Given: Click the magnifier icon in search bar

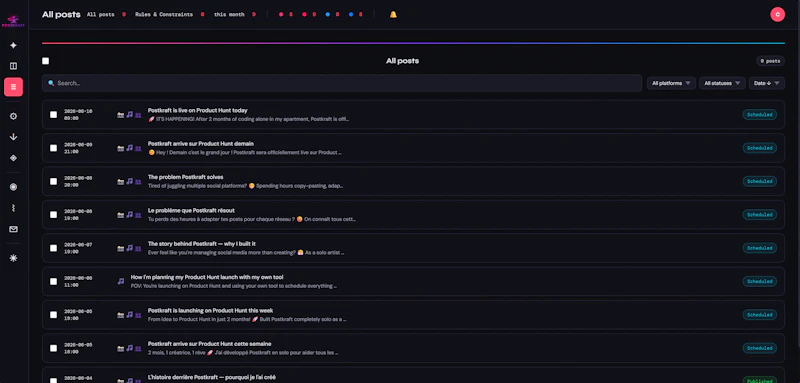Looking at the screenshot, I should 51,83.
